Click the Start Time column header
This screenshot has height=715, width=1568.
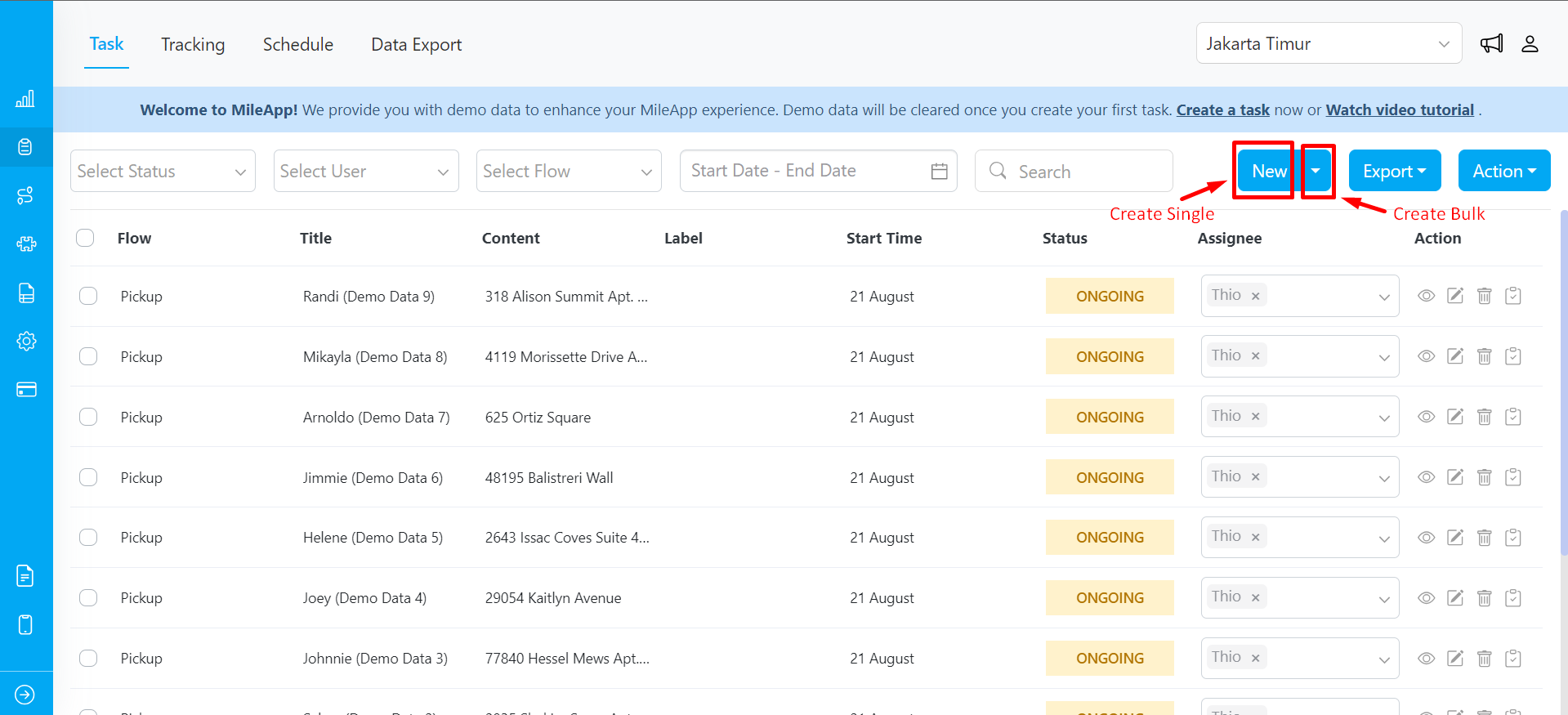click(884, 238)
